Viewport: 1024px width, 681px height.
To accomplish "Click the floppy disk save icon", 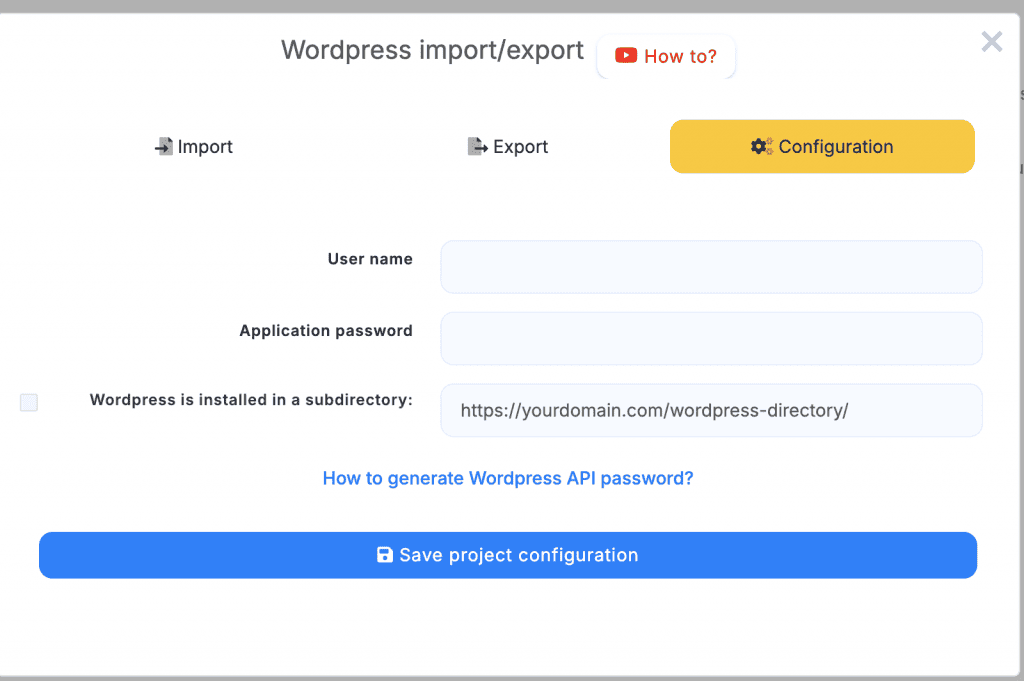I will [385, 554].
